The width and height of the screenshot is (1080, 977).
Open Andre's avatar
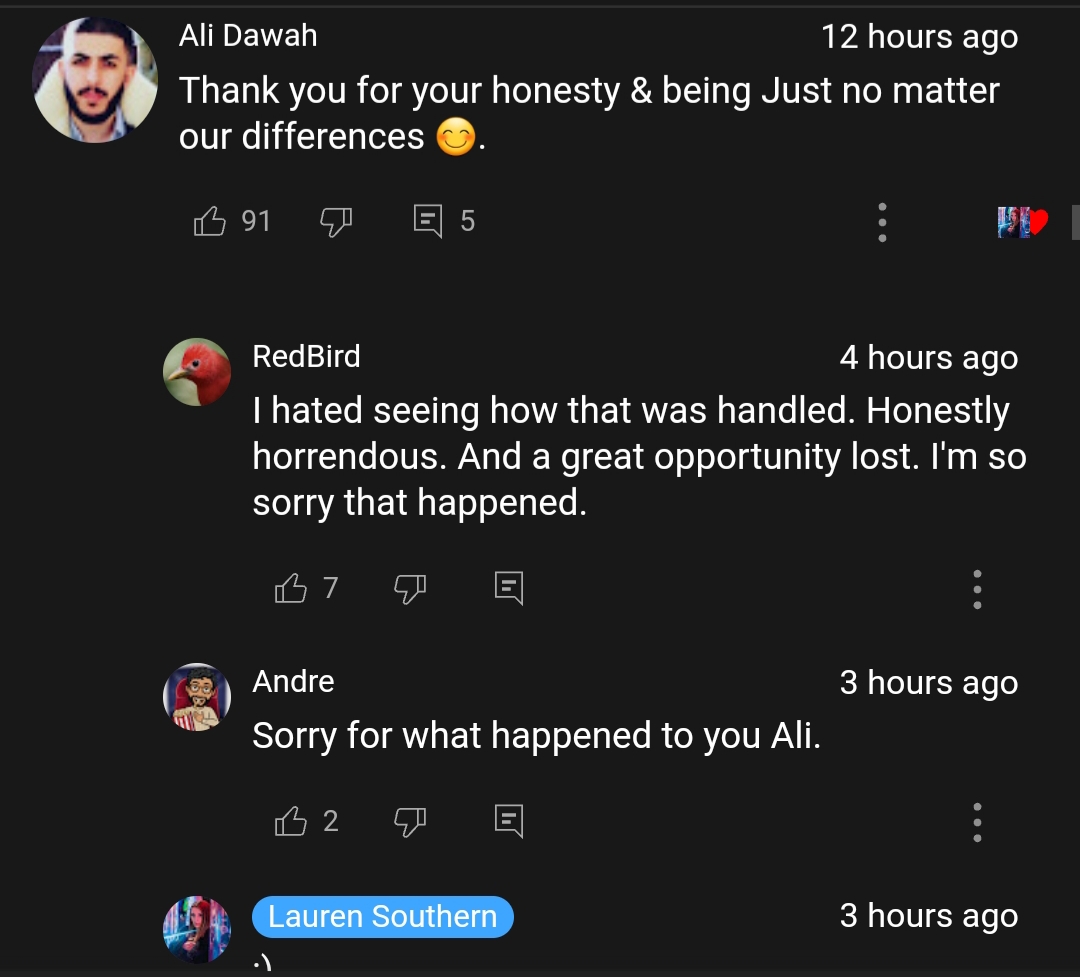coord(197,697)
